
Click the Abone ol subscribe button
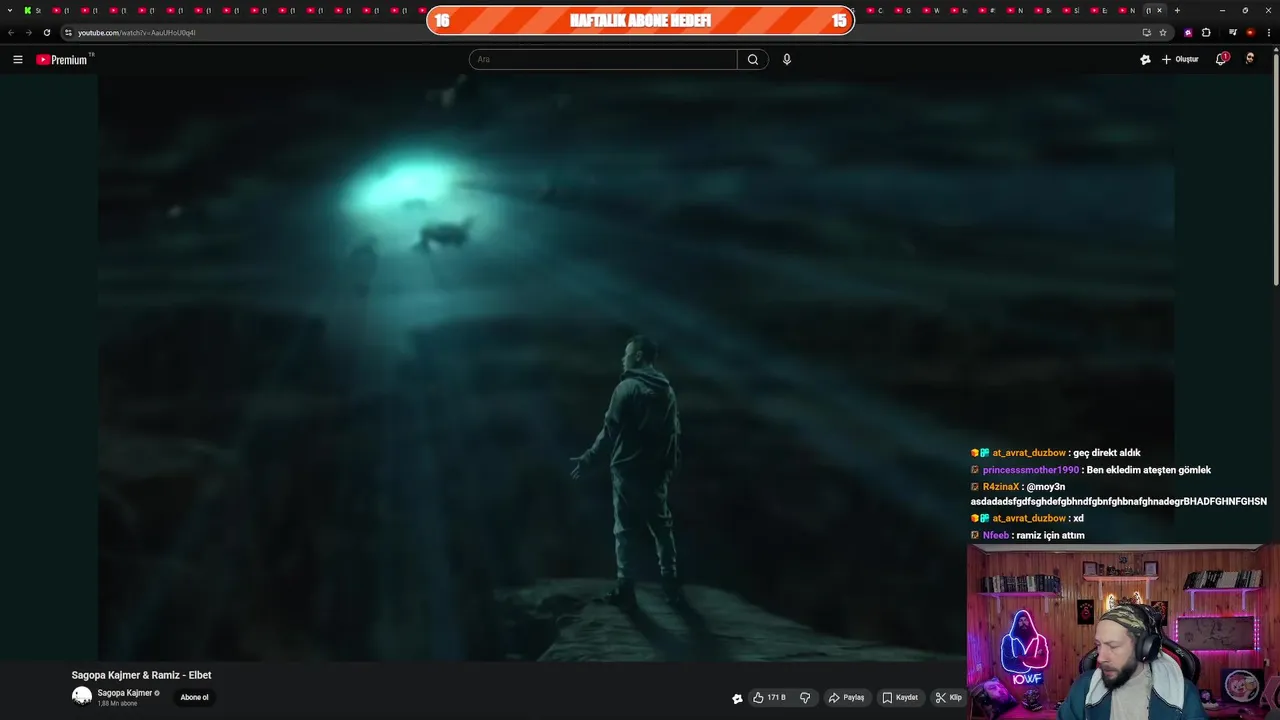tap(194, 697)
